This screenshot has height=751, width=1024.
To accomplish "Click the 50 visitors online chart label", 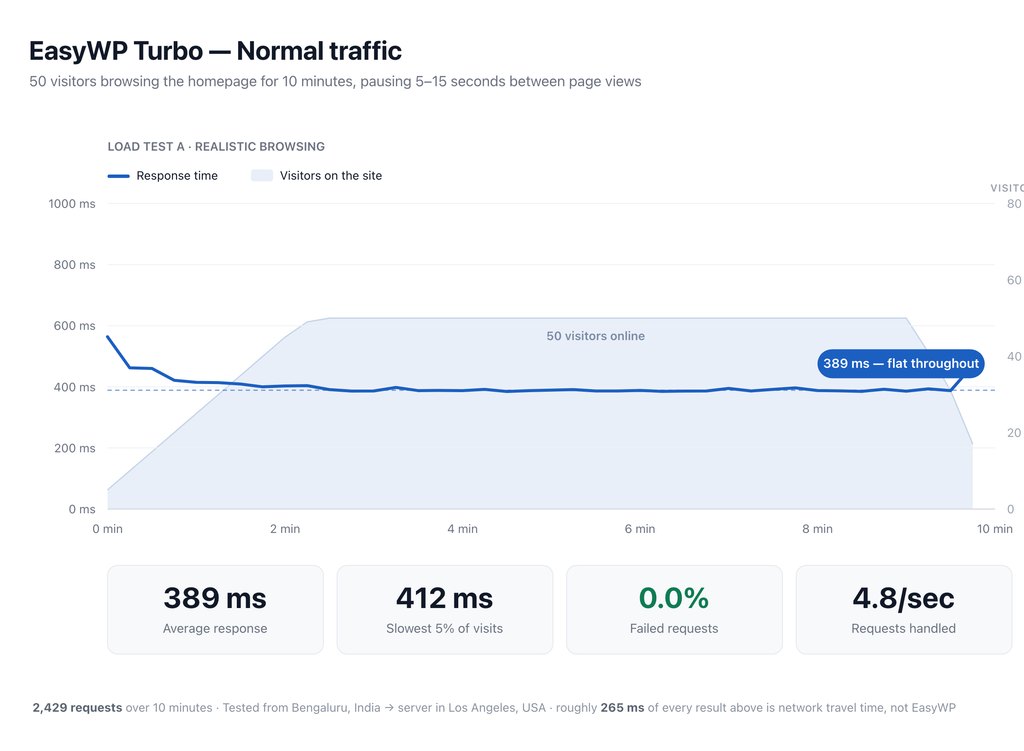I will (596, 336).
